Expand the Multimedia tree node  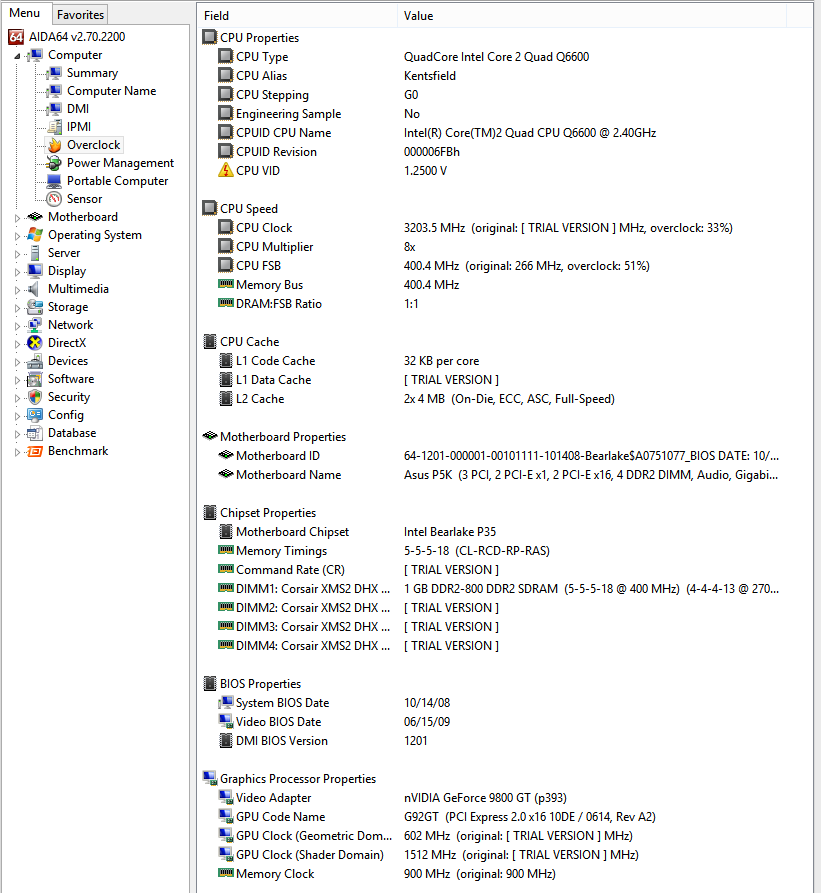(18, 290)
